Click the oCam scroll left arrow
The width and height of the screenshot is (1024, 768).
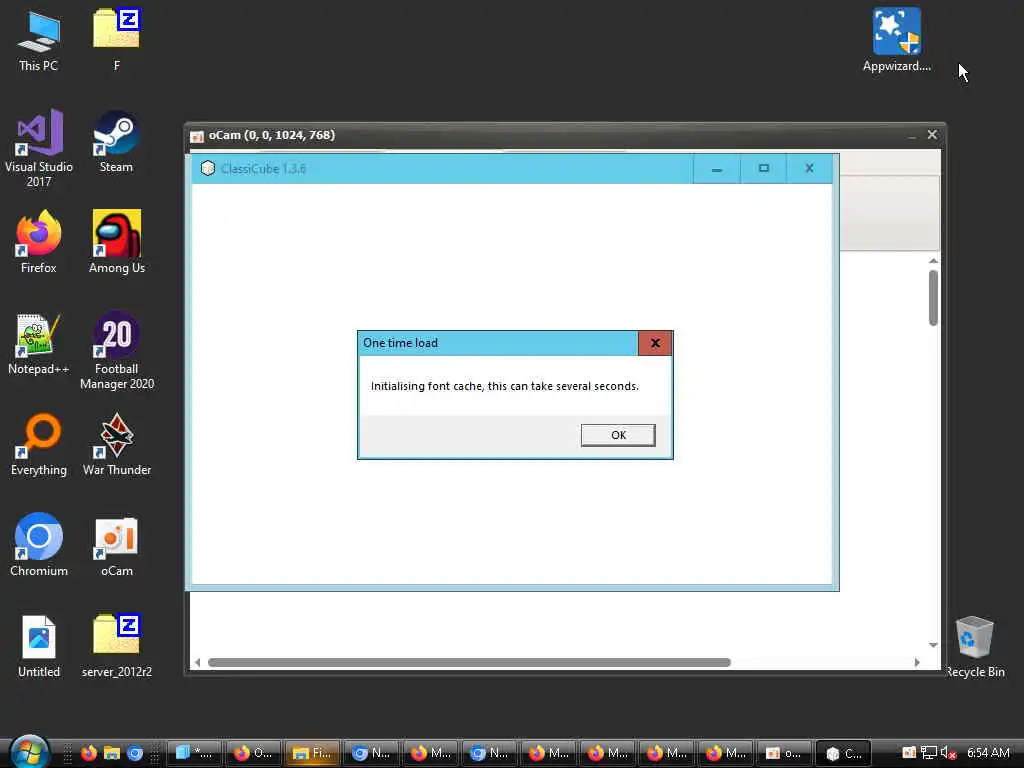tap(197, 662)
